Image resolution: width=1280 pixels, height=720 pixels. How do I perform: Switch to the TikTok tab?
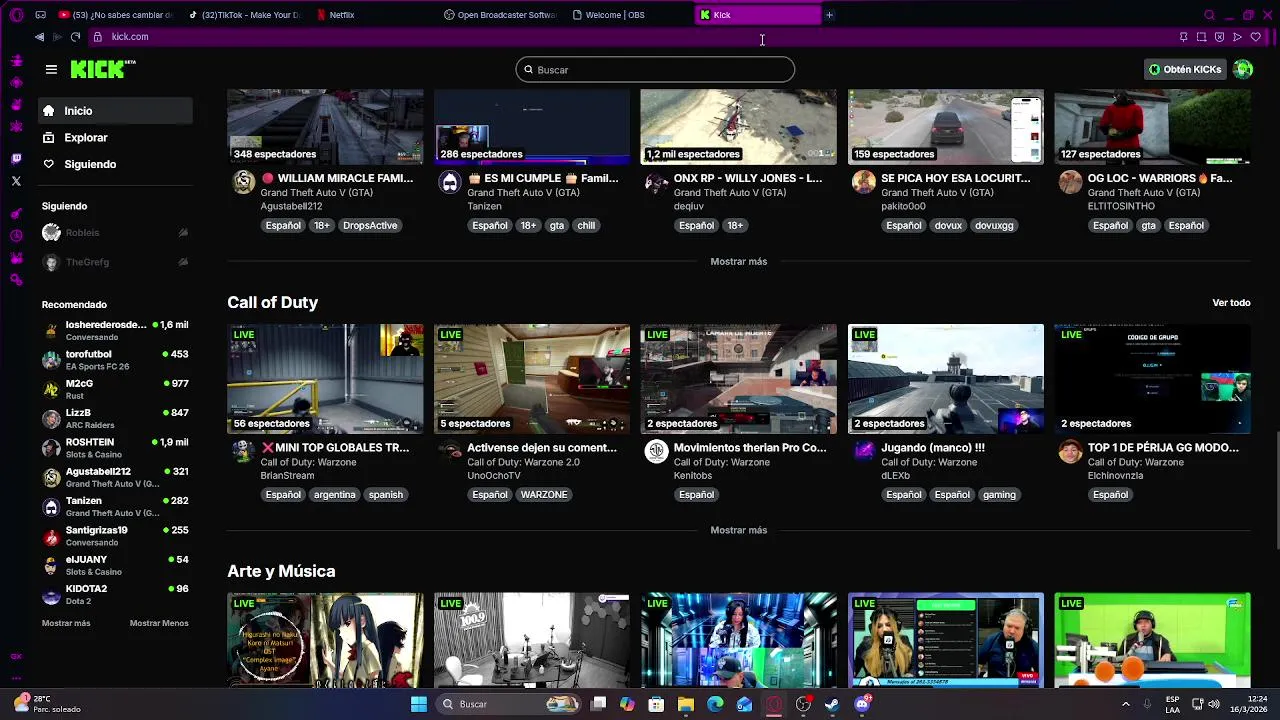pyautogui.click(x=245, y=15)
